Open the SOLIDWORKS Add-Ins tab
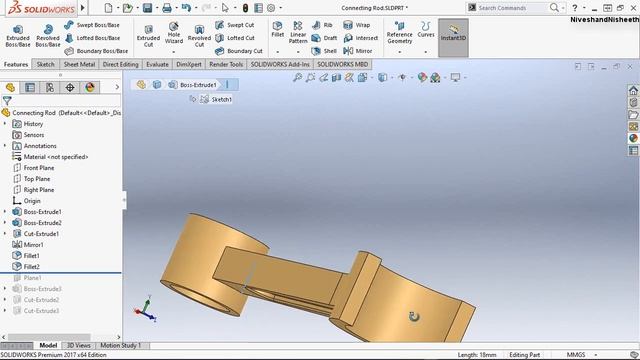Screen dimensions: 640x360 [280, 64]
